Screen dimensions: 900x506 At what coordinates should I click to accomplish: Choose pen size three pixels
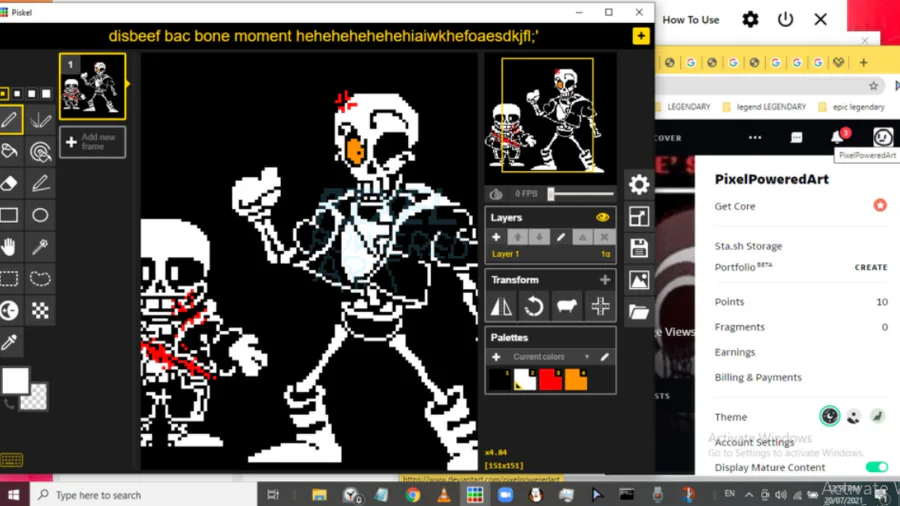[x=32, y=94]
